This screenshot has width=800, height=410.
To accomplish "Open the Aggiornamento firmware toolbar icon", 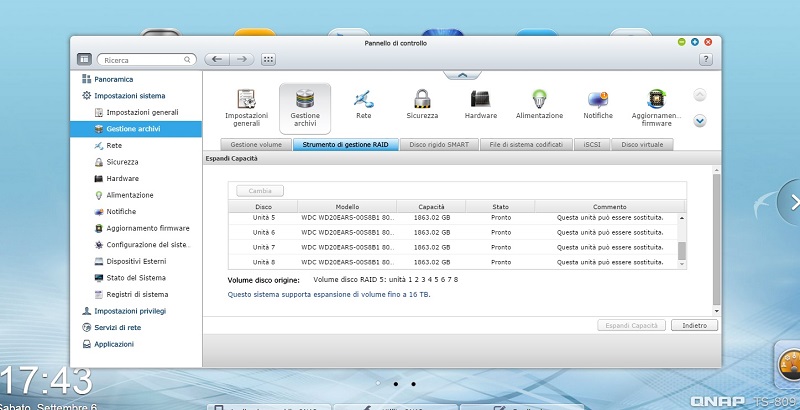I will coord(657,100).
